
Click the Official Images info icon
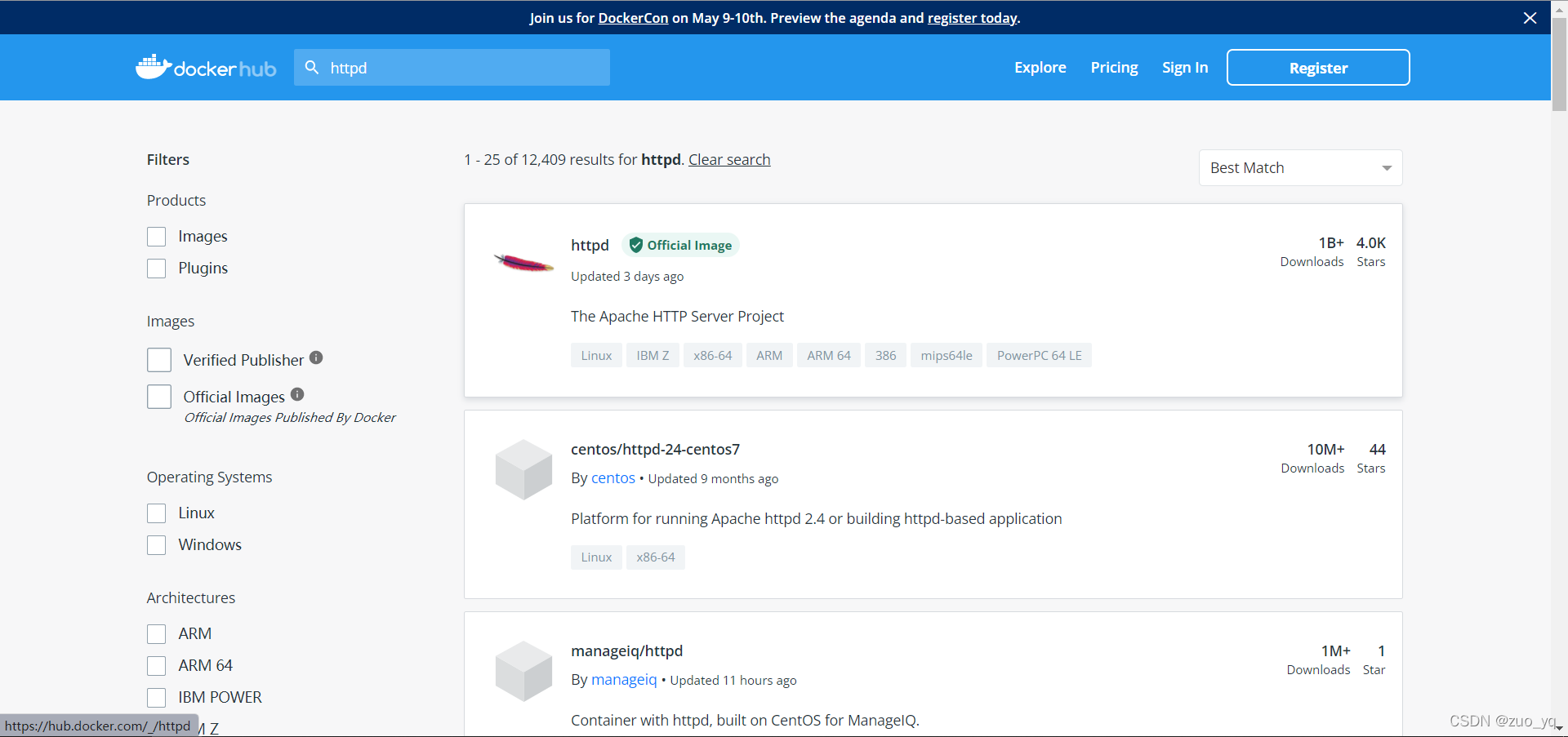coord(297,394)
